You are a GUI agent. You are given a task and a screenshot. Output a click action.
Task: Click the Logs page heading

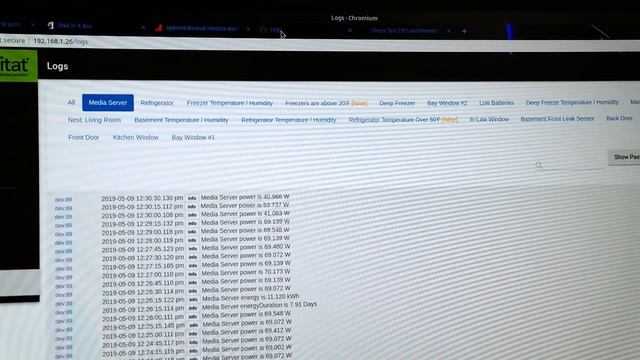click(58, 66)
